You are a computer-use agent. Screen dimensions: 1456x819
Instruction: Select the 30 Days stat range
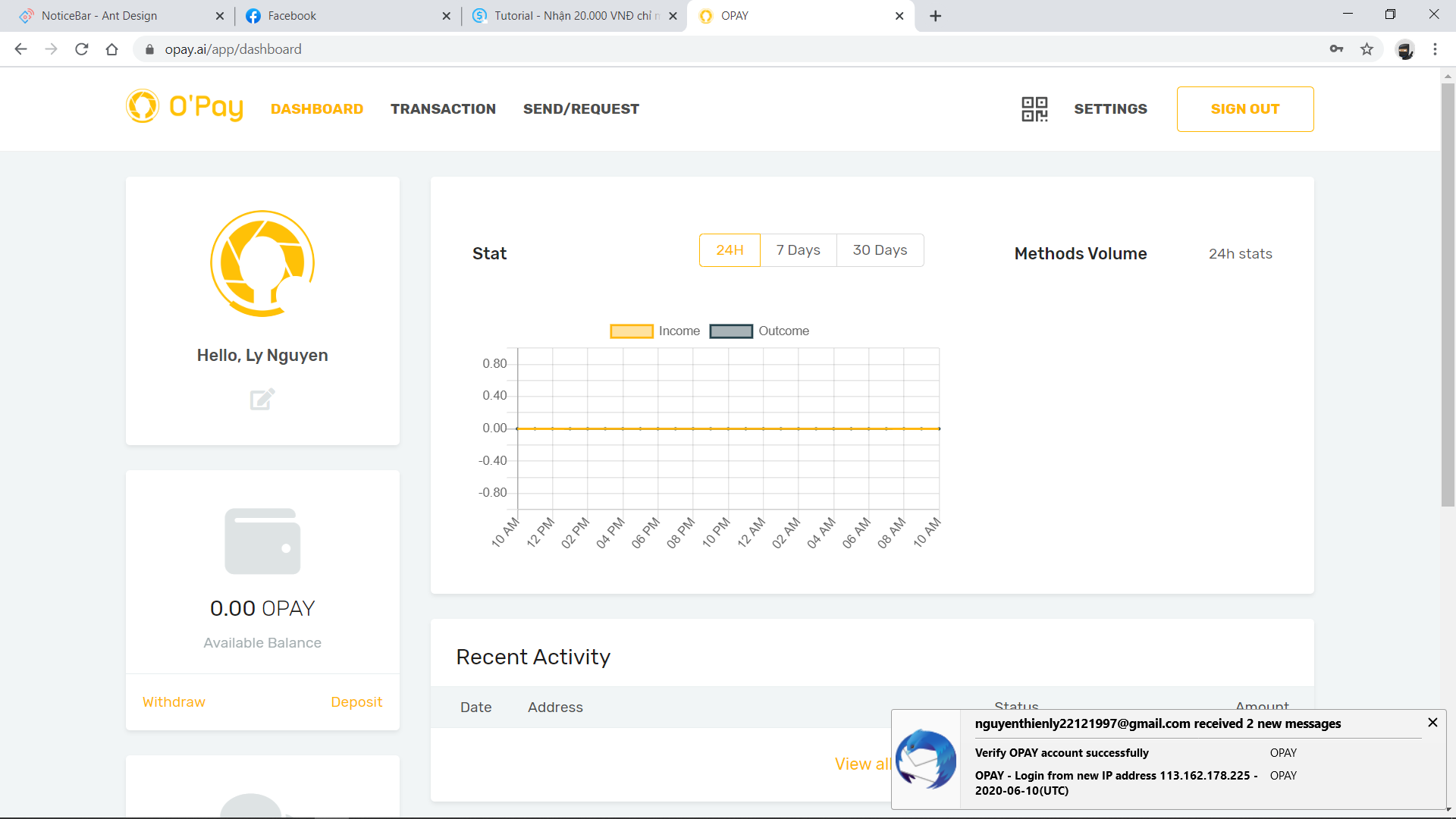tap(880, 250)
